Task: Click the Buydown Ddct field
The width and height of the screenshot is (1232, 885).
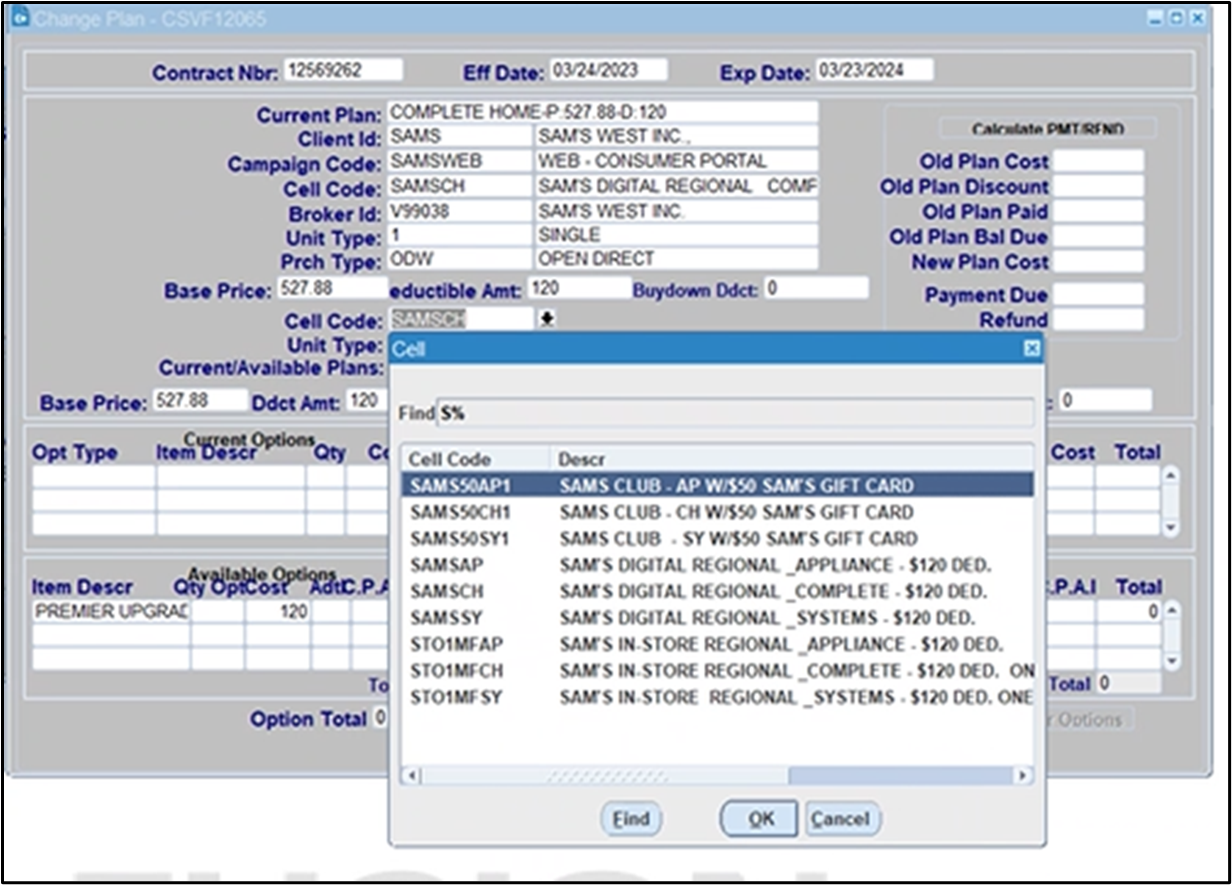Action: 816,288
